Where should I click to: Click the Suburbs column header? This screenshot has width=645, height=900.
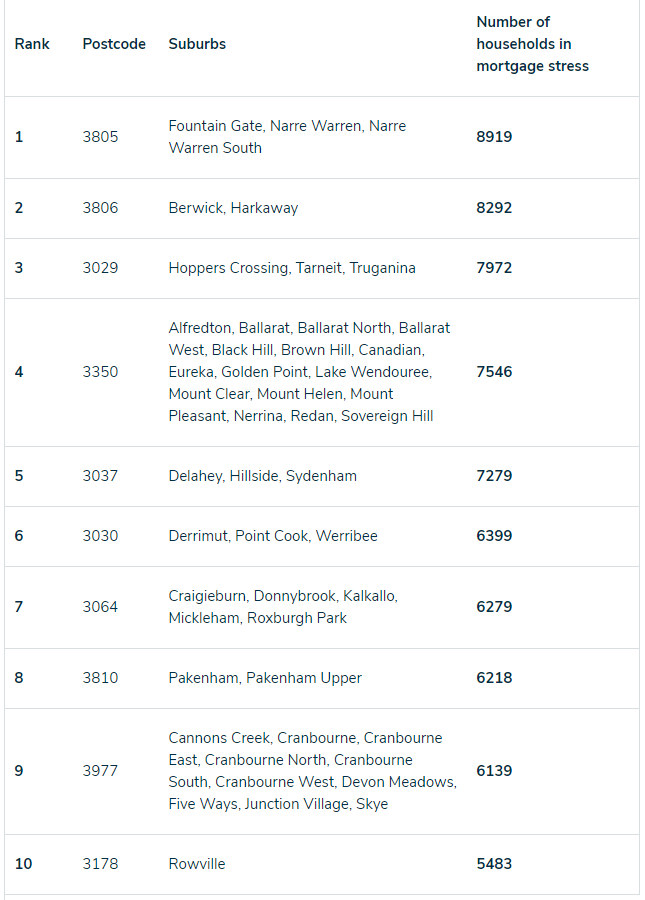[x=197, y=44]
